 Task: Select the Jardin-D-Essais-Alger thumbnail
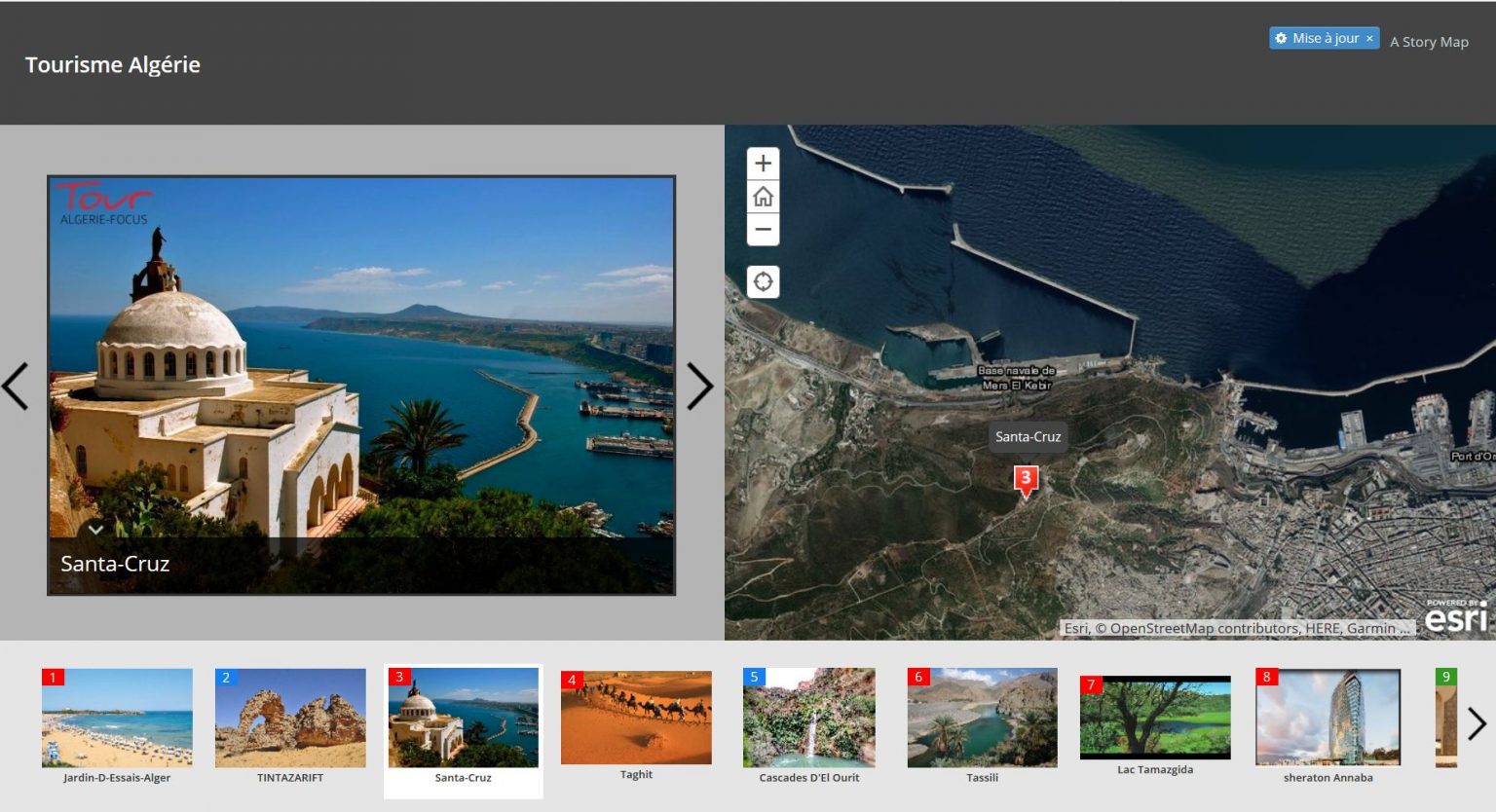[x=117, y=719]
